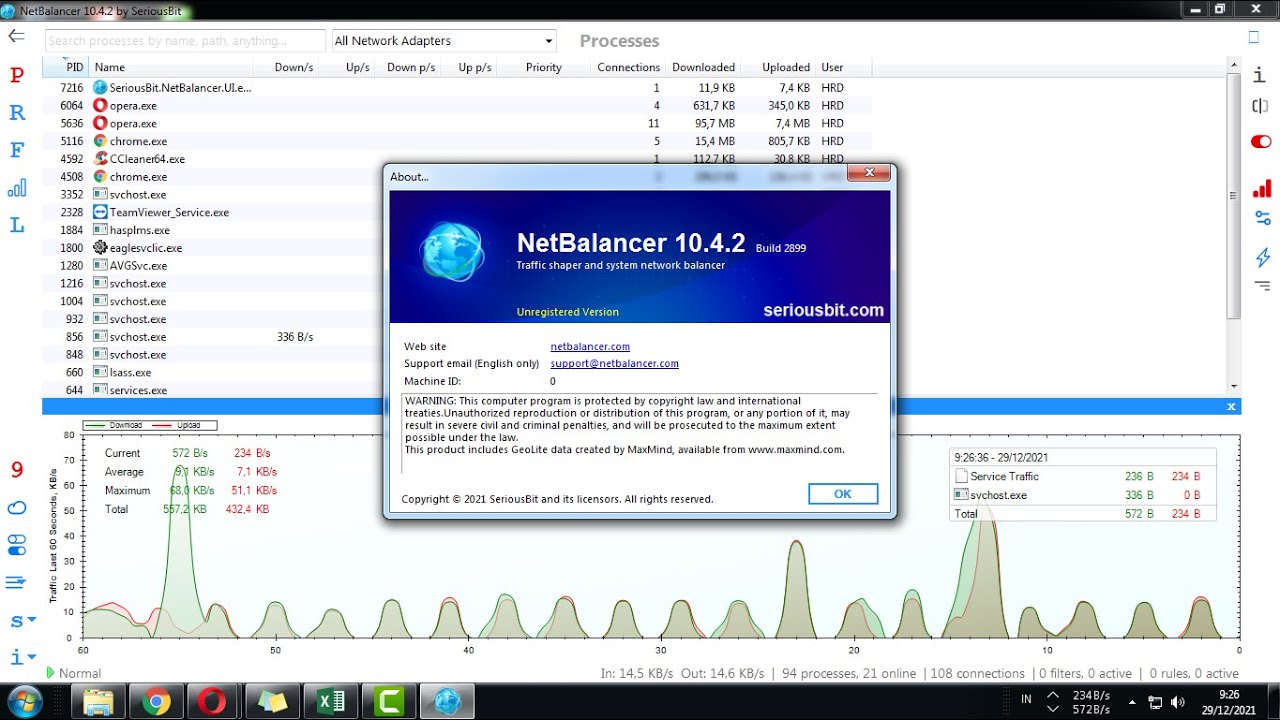Select the SeriousBit.NetBalancer.UI.exe process row
Viewport: 1280px width, 720px height.
point(457,87)
